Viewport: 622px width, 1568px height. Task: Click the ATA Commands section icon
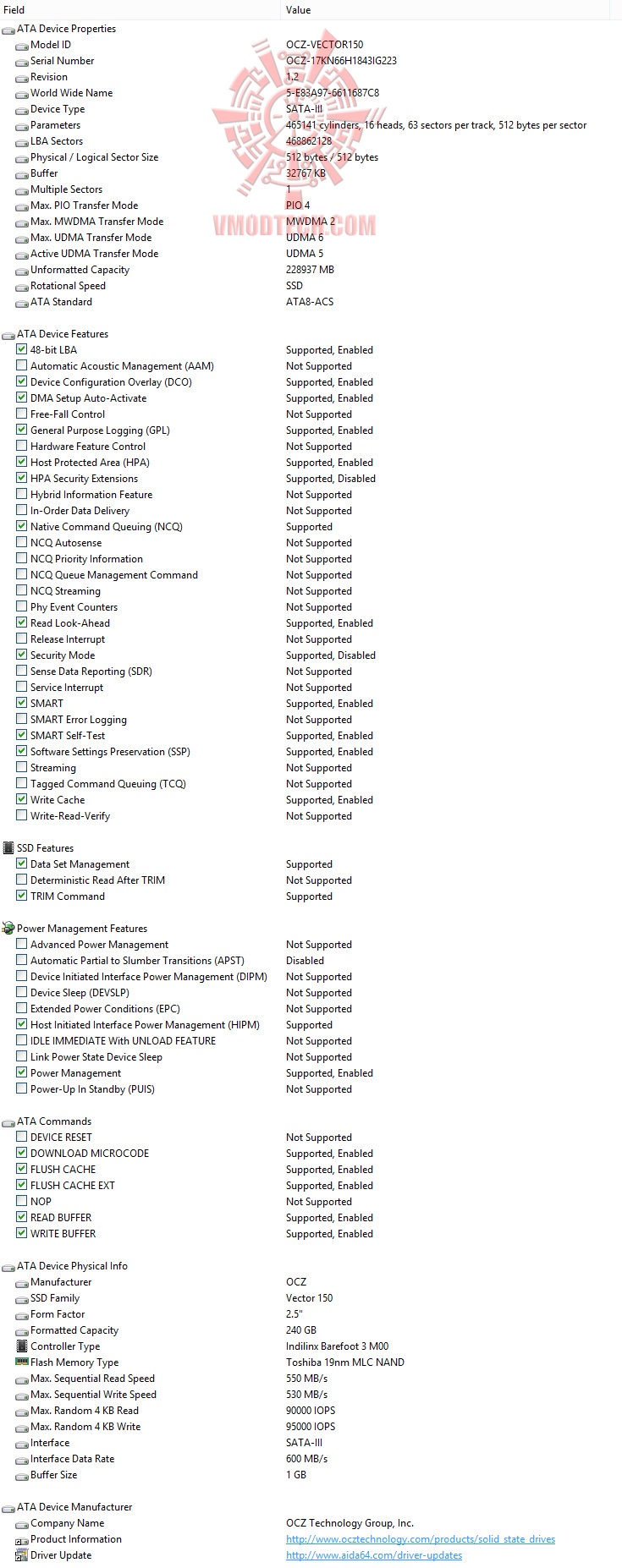click(8, 1122)
